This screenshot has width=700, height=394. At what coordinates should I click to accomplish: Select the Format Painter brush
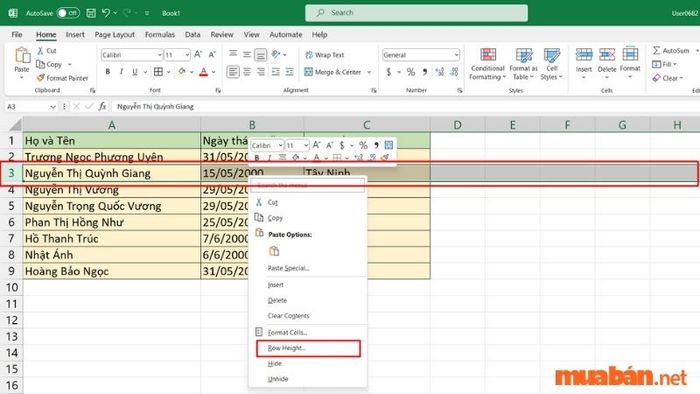coord(41,78)
